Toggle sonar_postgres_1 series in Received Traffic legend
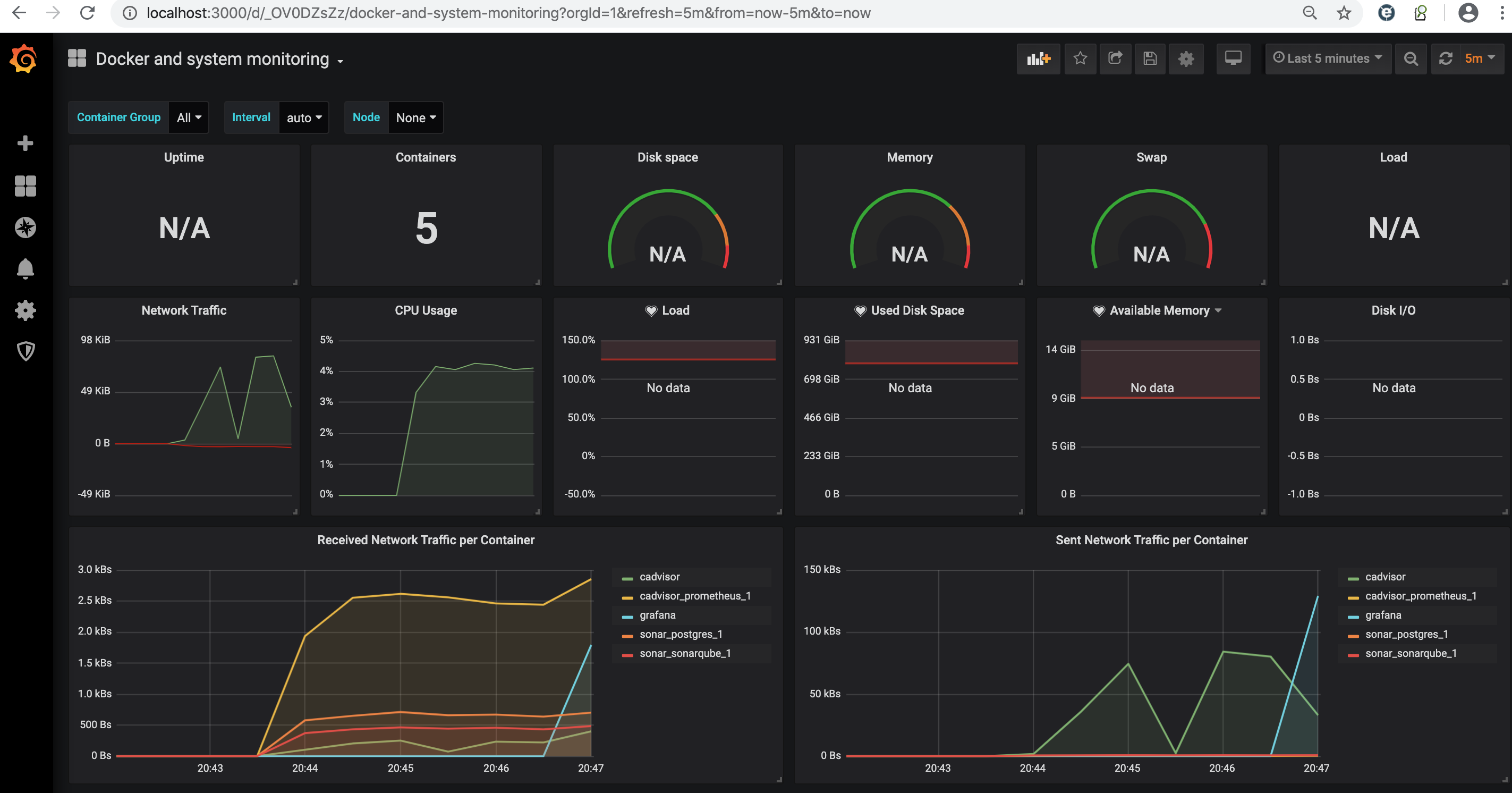The image size is (1512, 793). 681,635
